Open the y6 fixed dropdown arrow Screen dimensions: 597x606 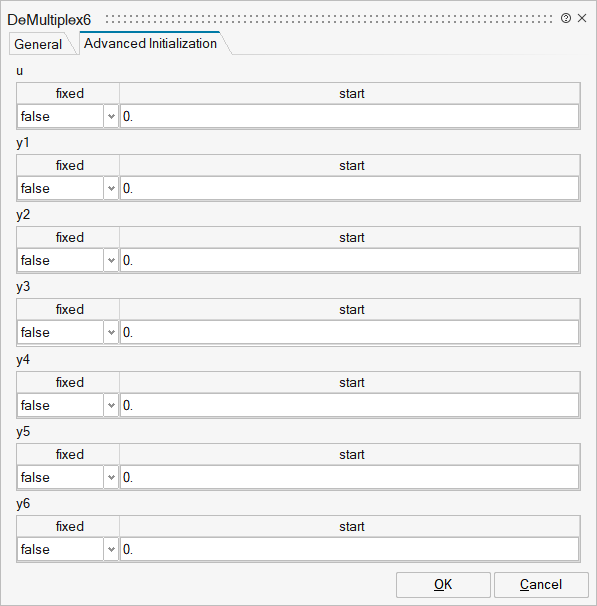[x=111, y=549]
